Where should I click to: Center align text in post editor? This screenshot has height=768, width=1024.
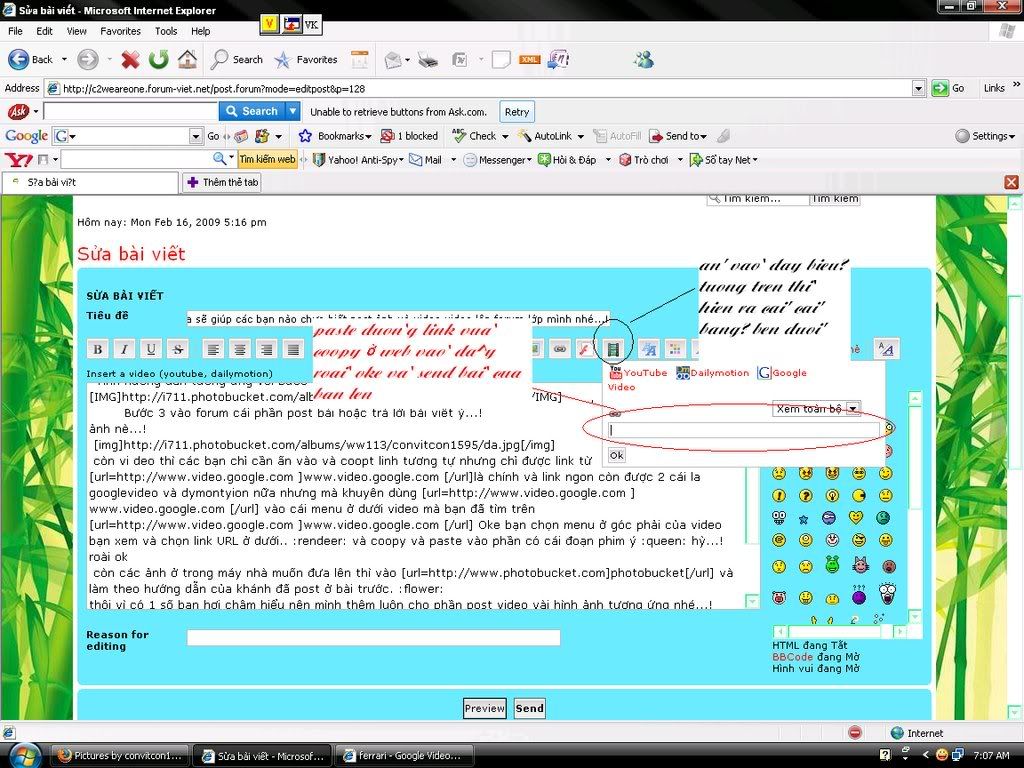pyautogui.click(x=240, y=349)
